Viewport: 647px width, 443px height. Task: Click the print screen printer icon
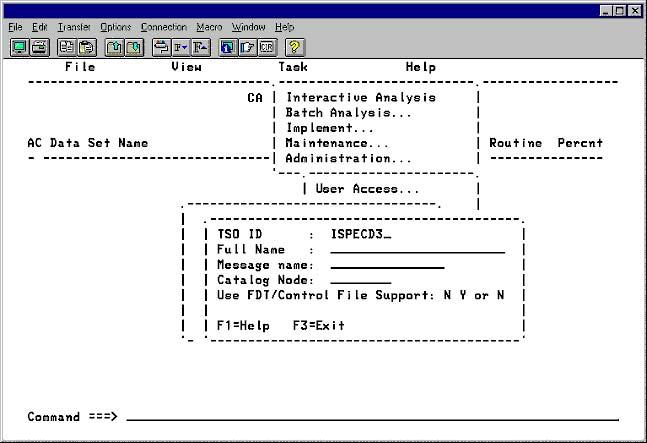point(40,47)
